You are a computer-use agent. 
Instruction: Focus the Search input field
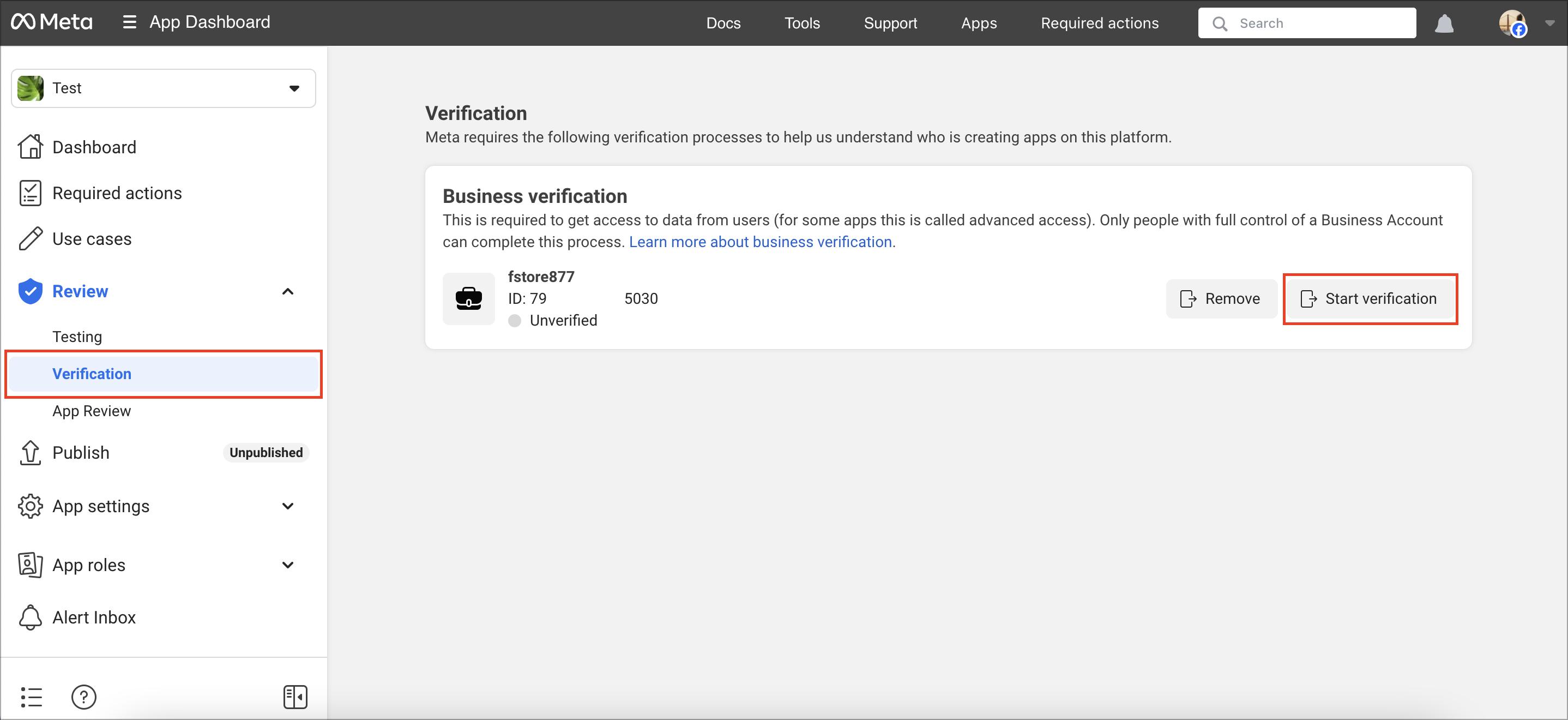1307,23
